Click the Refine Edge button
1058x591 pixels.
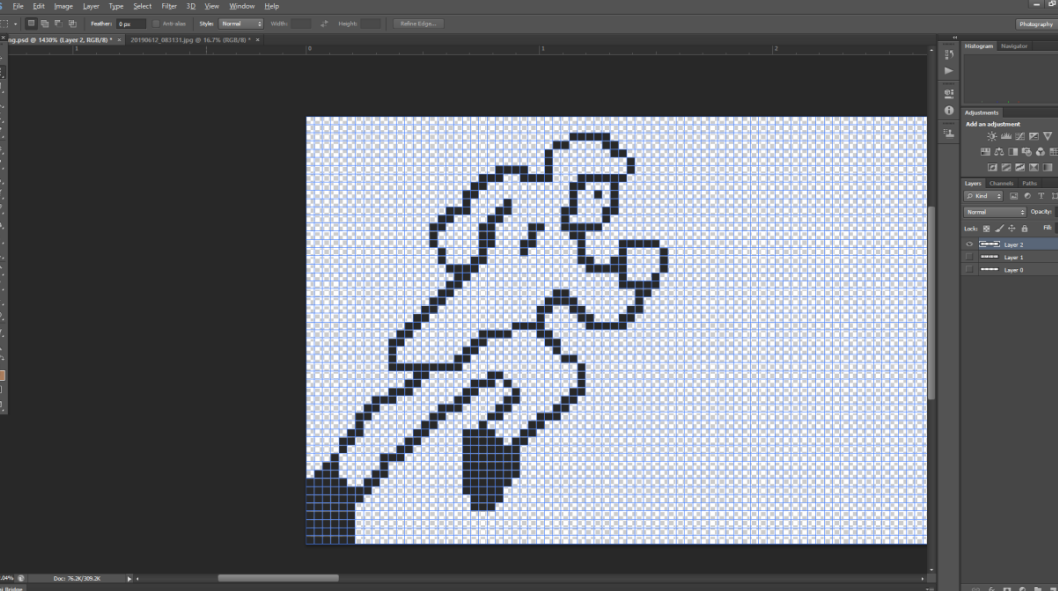(418, 24)
